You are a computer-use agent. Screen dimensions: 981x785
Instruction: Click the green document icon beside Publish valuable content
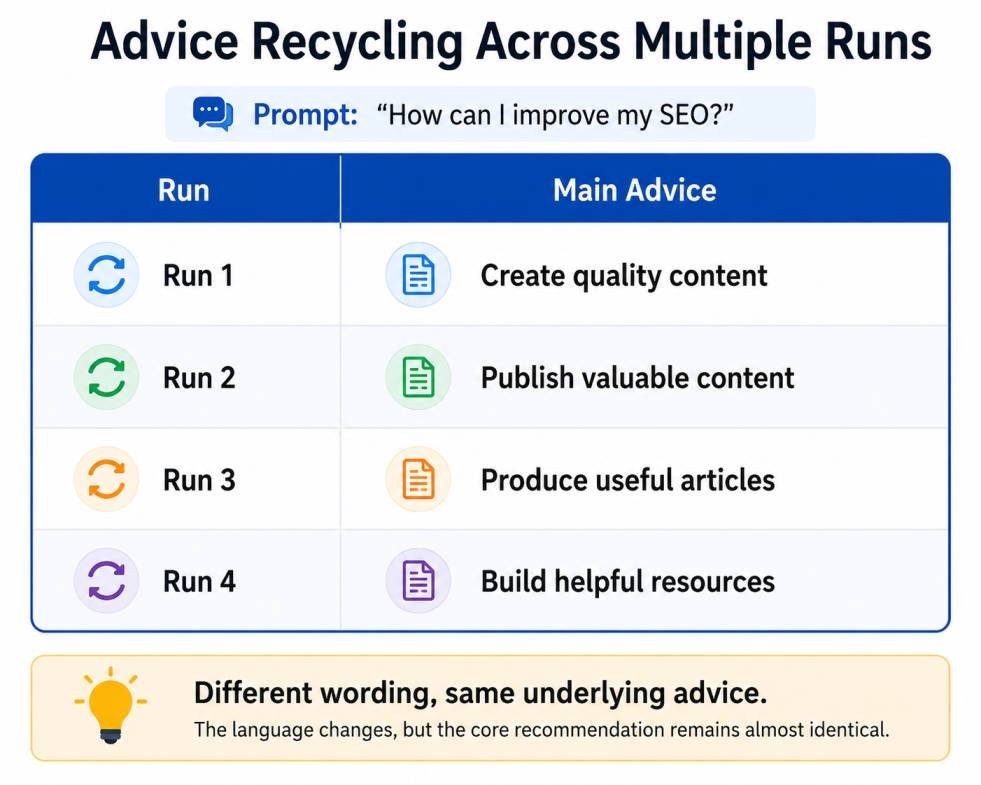click(x=418, y=377)
